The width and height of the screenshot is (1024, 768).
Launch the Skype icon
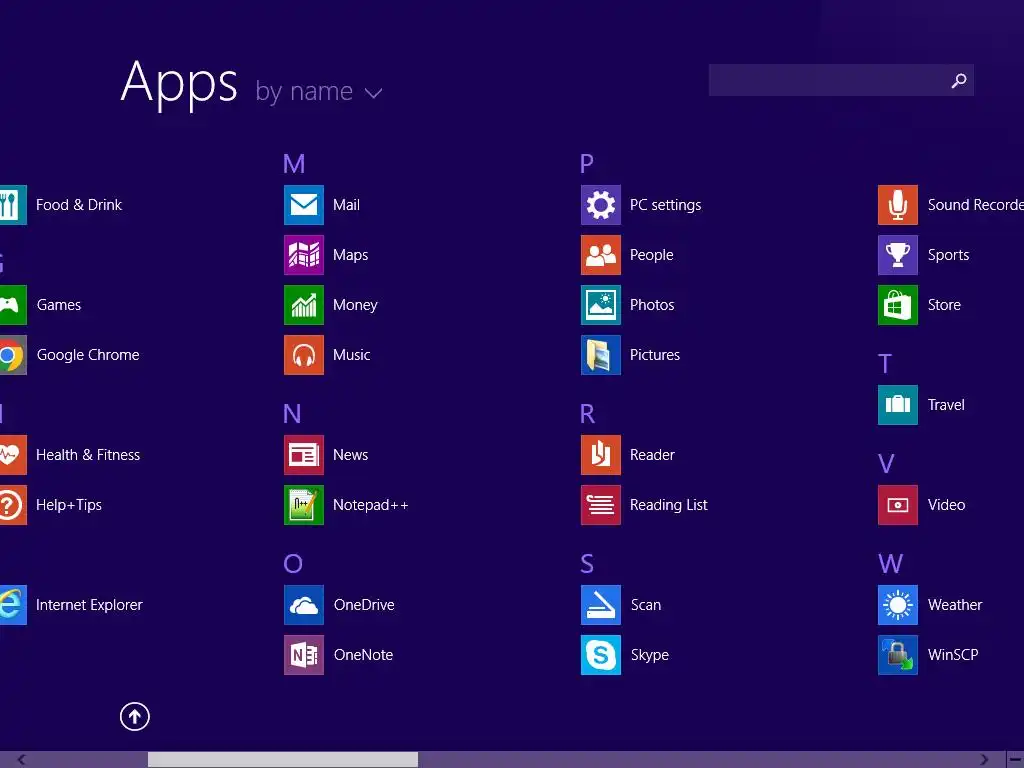coord(601,655)
